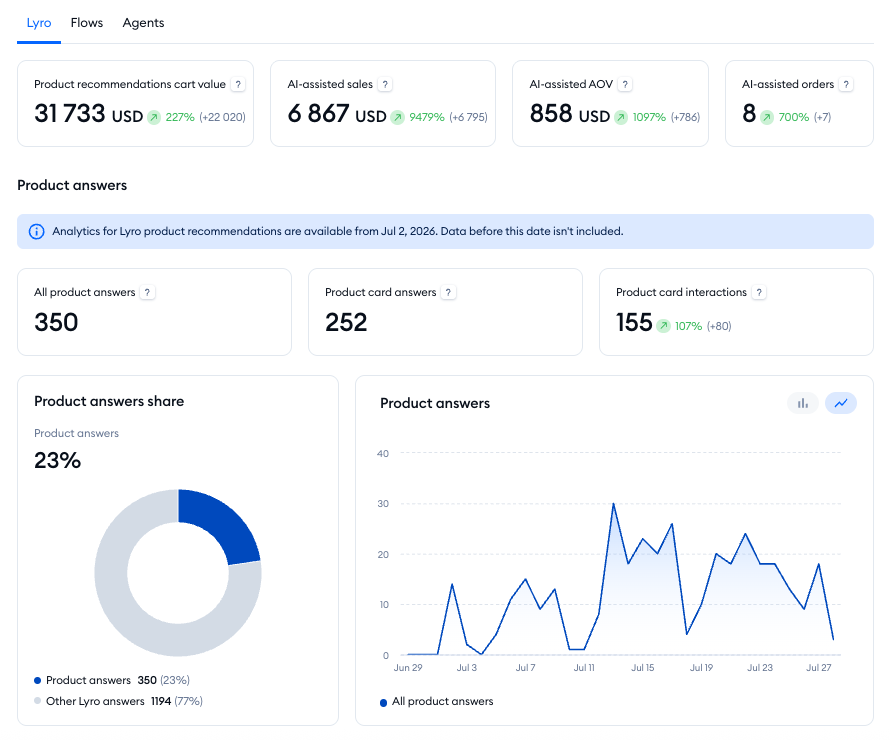Screen dimensions: 890x740
Task: Switch to the Flows tab
Action: 87,23
